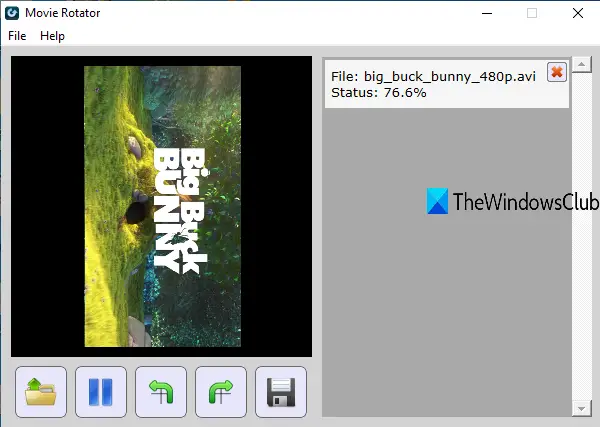
Task: Minimize the Movie Rotator window
Action: coord(487,13)
